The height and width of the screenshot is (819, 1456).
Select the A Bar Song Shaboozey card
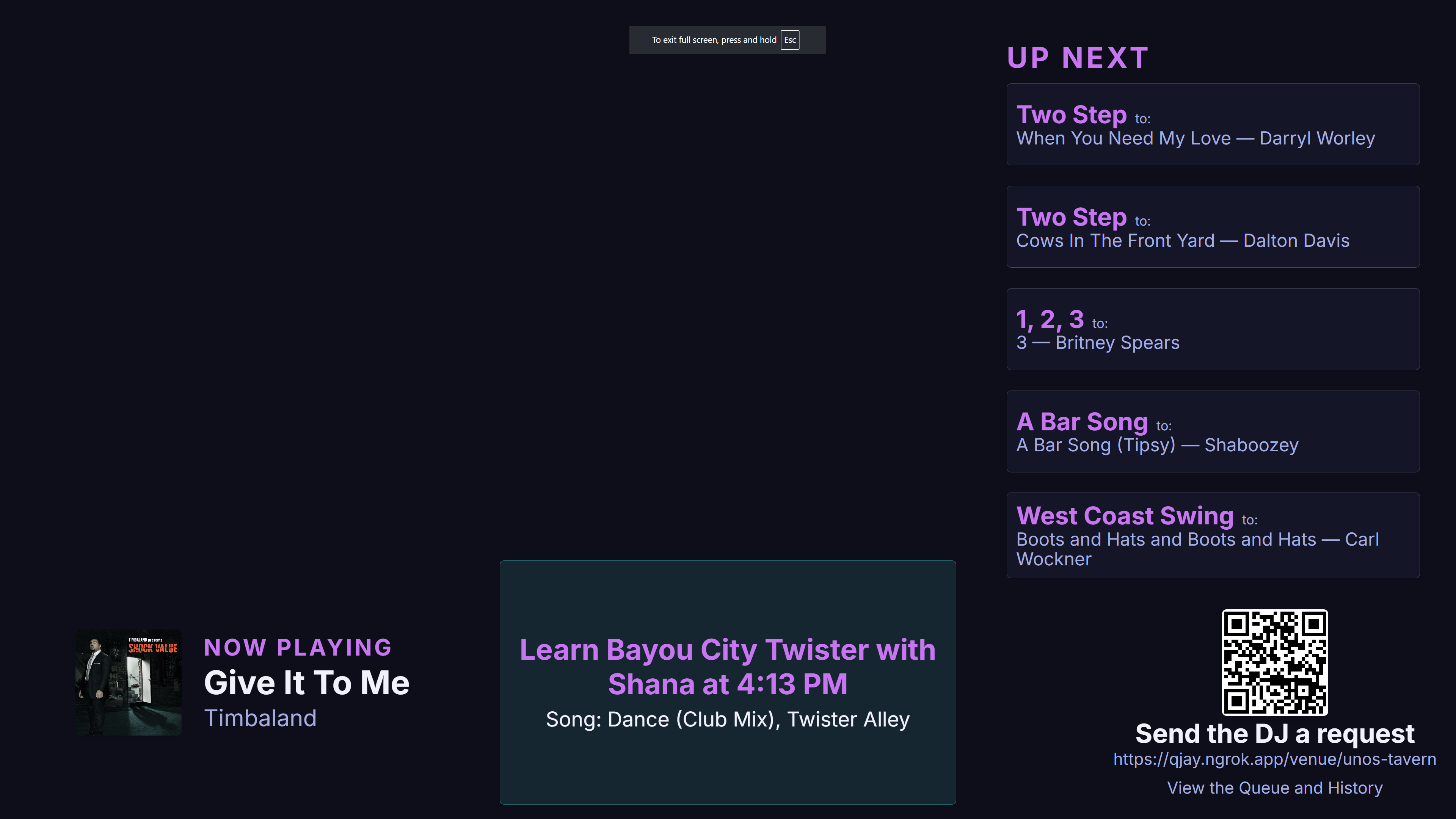tap(1213, 431)
